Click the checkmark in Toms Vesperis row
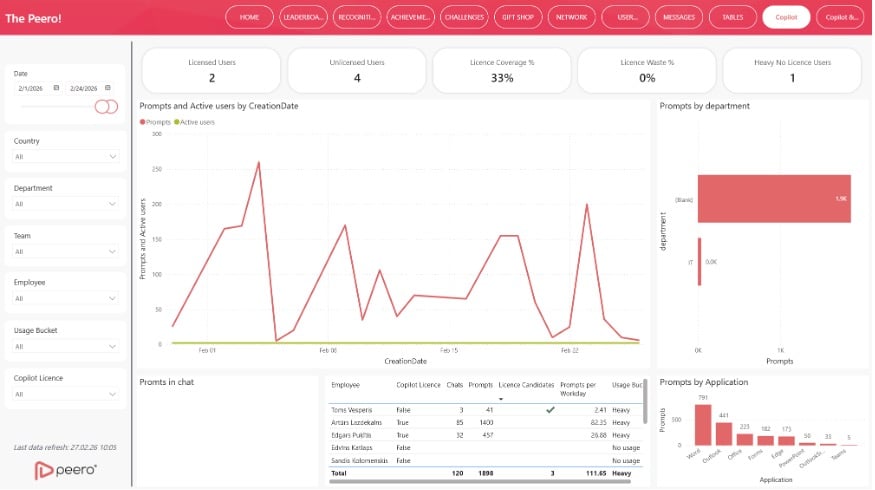This screenshot has width=875, height=490. 549,409
